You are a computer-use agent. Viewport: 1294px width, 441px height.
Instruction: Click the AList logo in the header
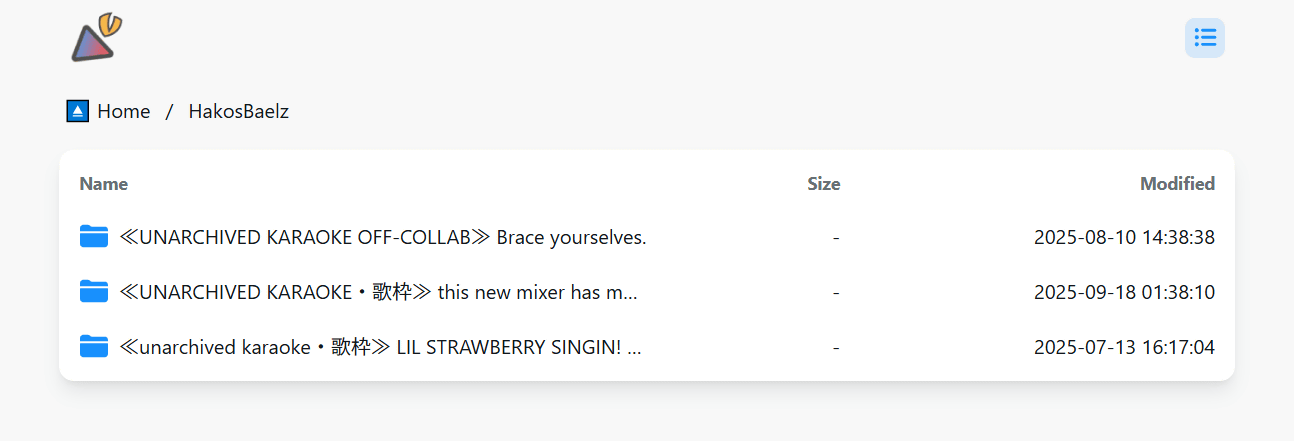pos(97,38)
